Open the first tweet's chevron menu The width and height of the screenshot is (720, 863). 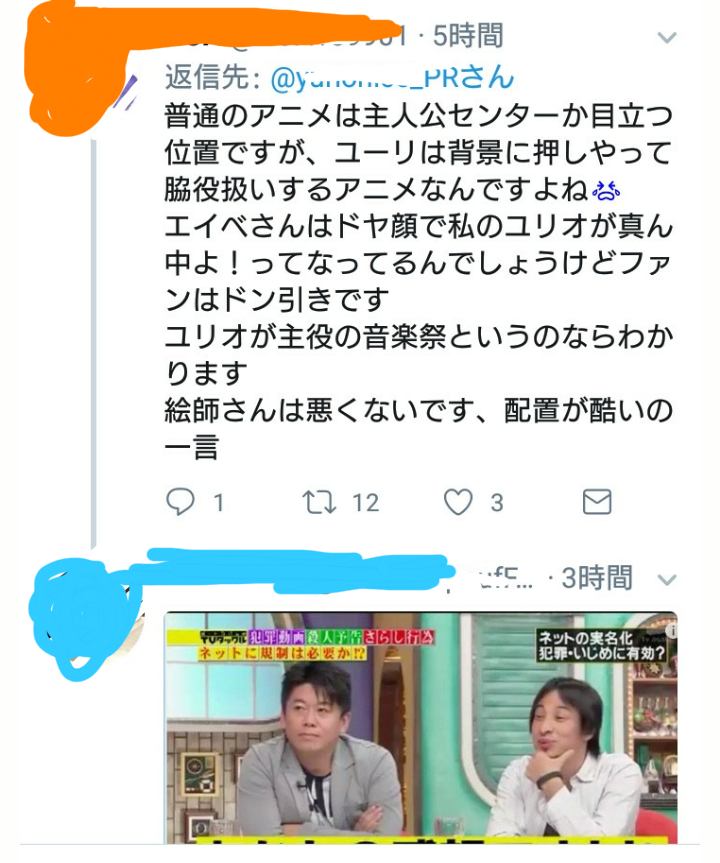[667, 37]
